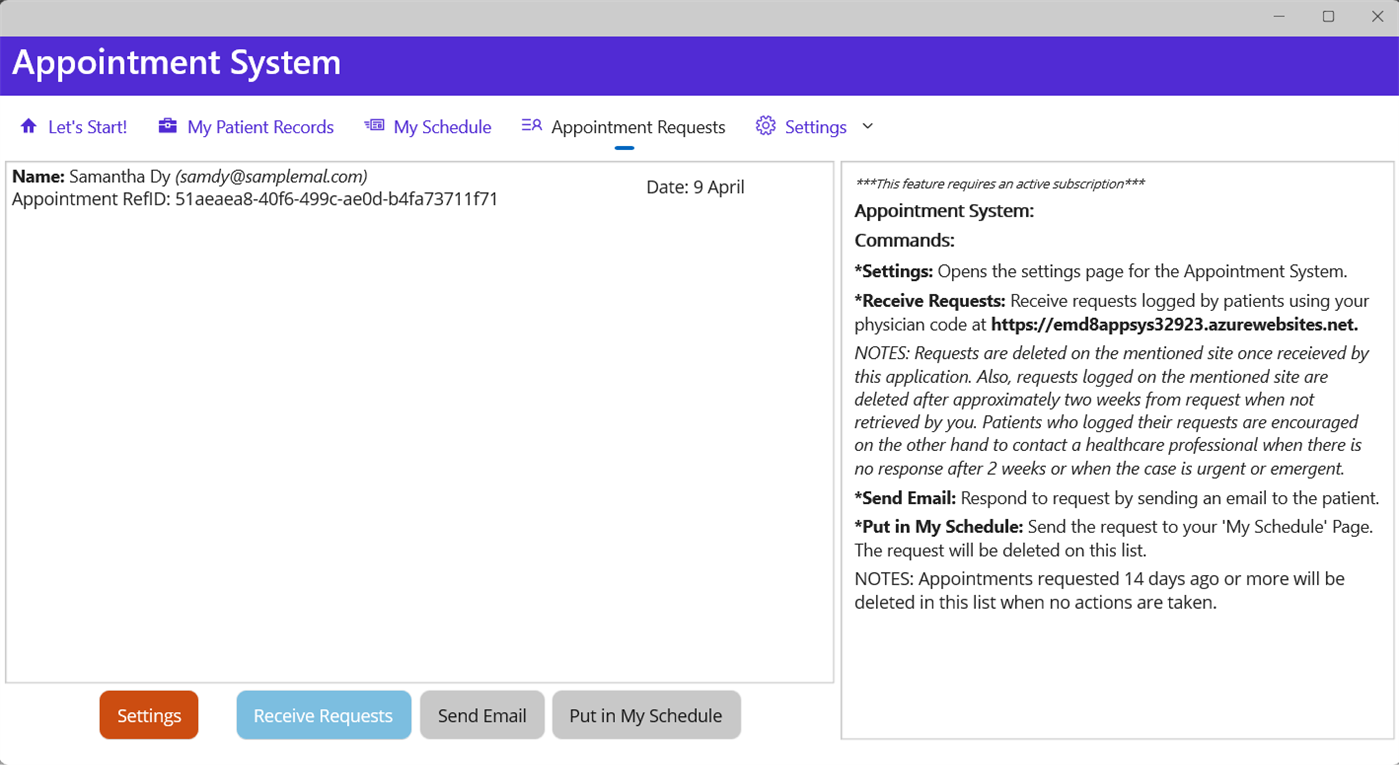
Task: Click the briefcase icon for My Patient Records
Action: (x=166, y=126)
